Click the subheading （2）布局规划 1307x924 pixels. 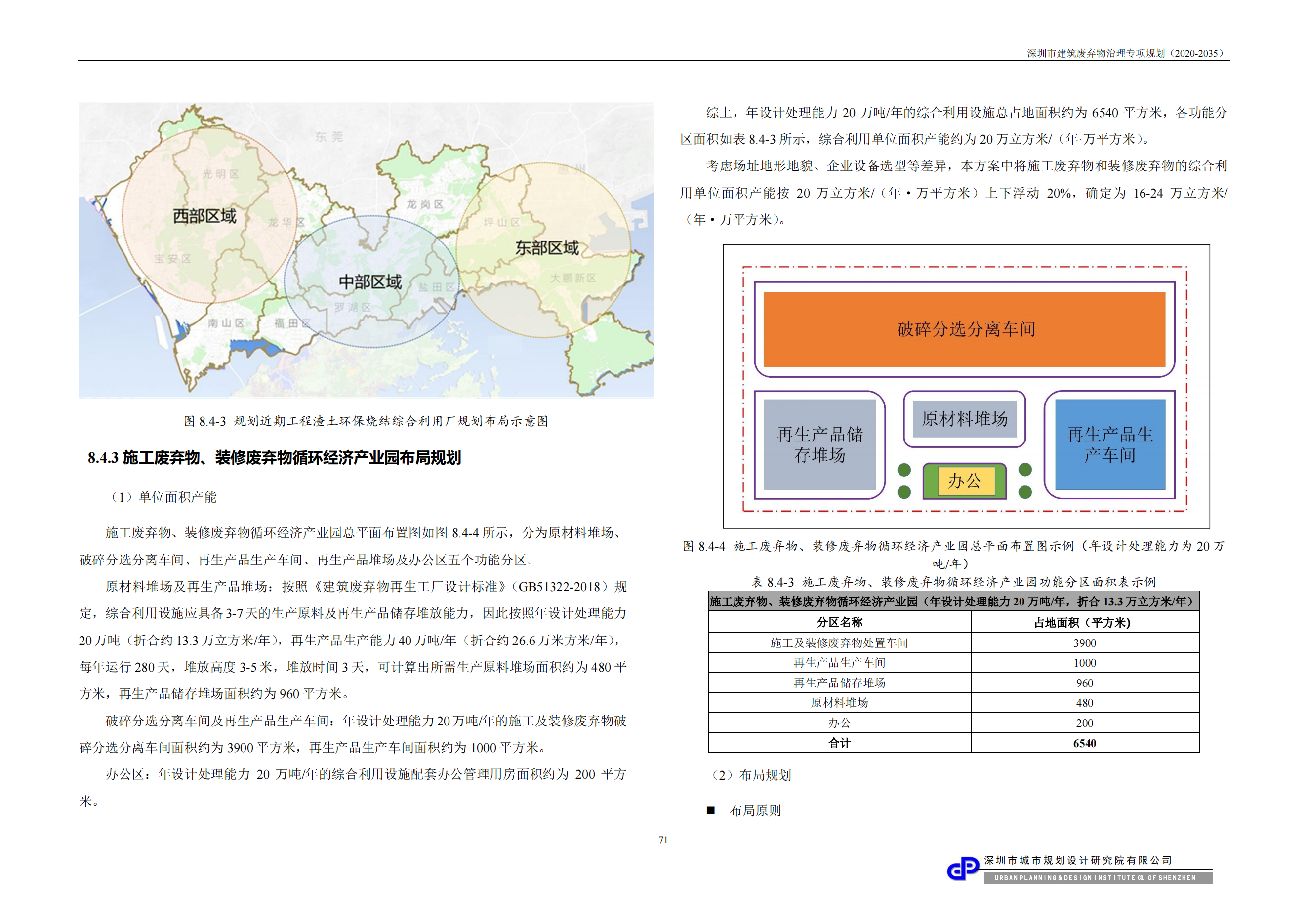(x=748, y=775)
